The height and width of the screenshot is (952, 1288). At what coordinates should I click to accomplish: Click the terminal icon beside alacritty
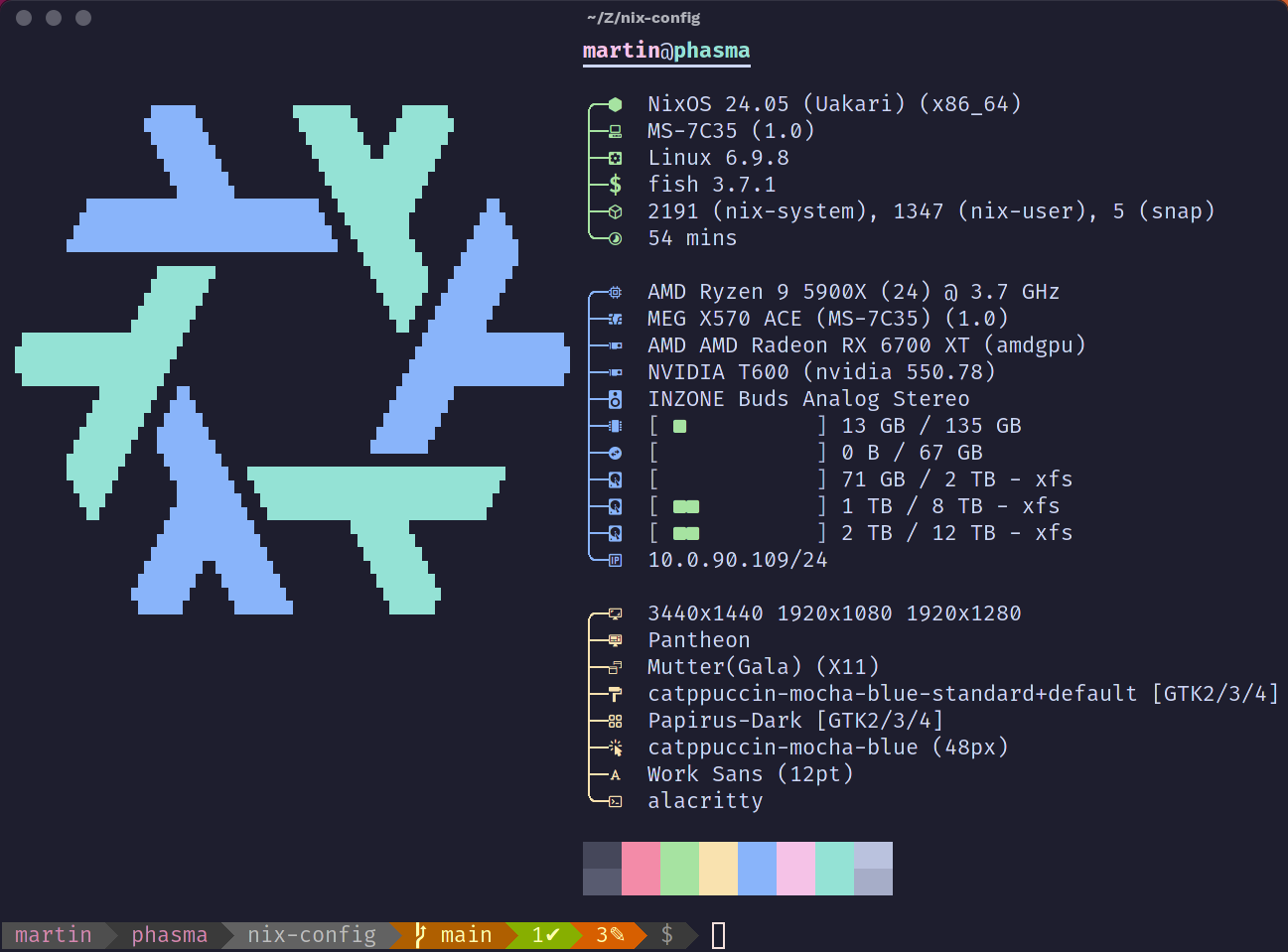pyautogui.click(x=615, y=801)
